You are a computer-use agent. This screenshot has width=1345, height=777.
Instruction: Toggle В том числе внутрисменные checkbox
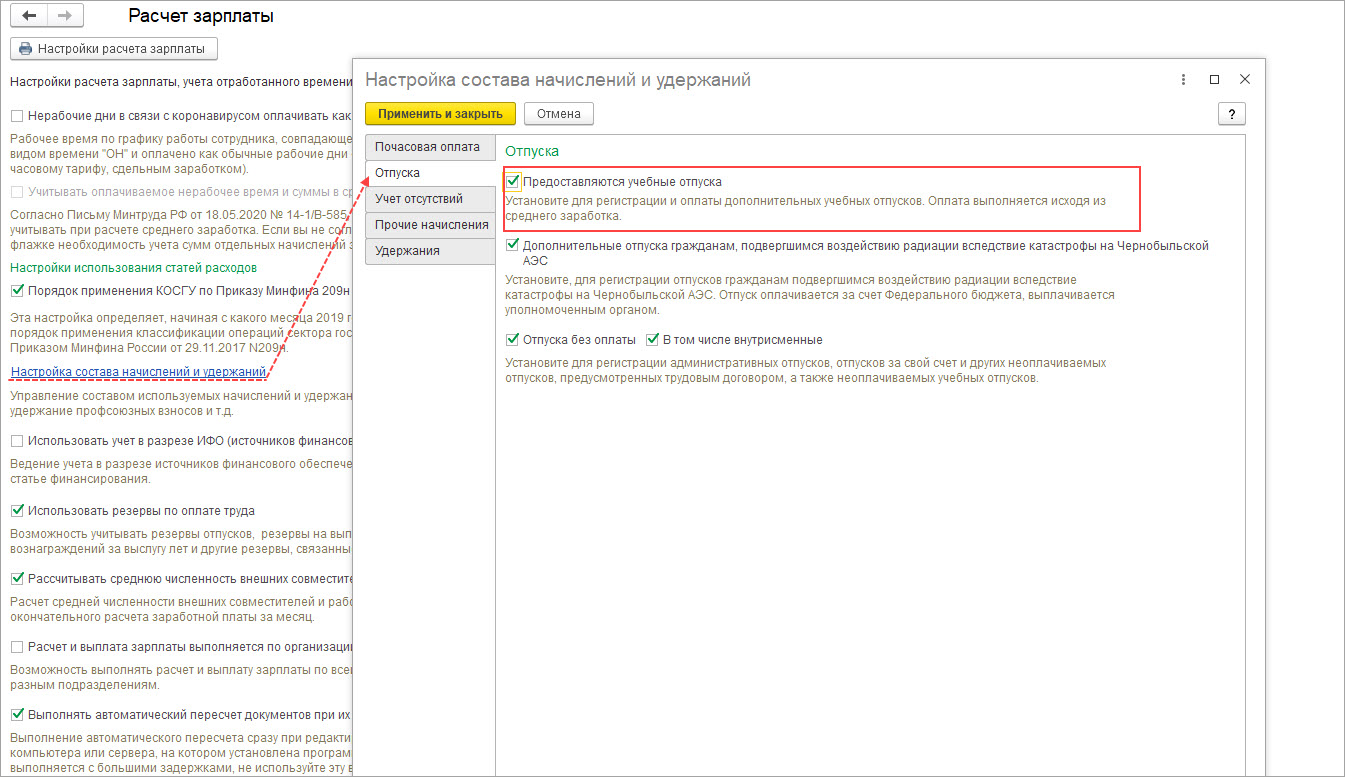tap(653, 339)
